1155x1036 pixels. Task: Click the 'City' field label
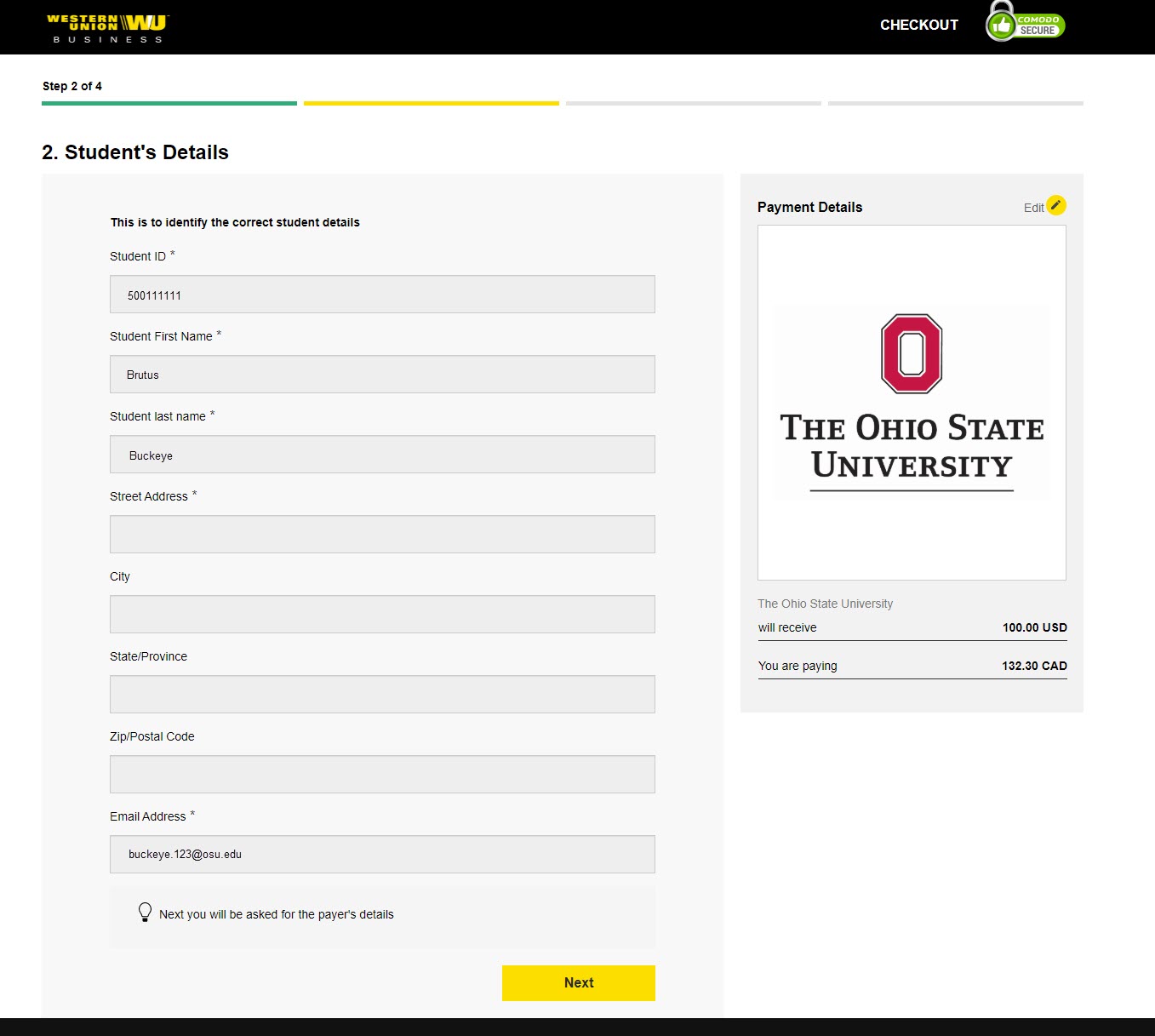pos(120,576)
